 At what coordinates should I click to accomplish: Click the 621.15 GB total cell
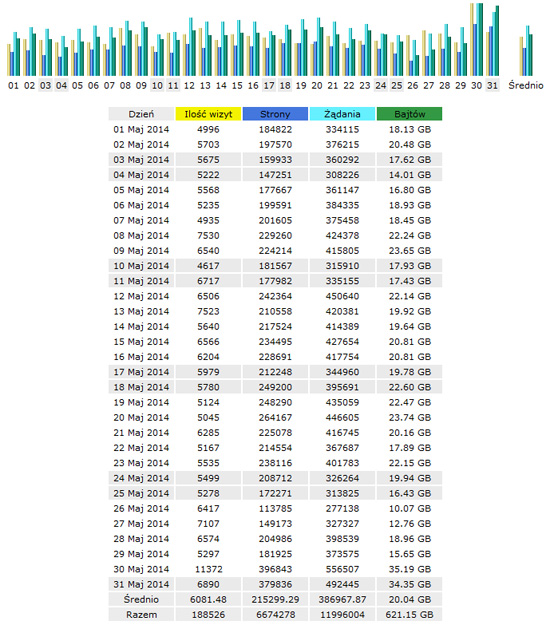coord(410,615)
